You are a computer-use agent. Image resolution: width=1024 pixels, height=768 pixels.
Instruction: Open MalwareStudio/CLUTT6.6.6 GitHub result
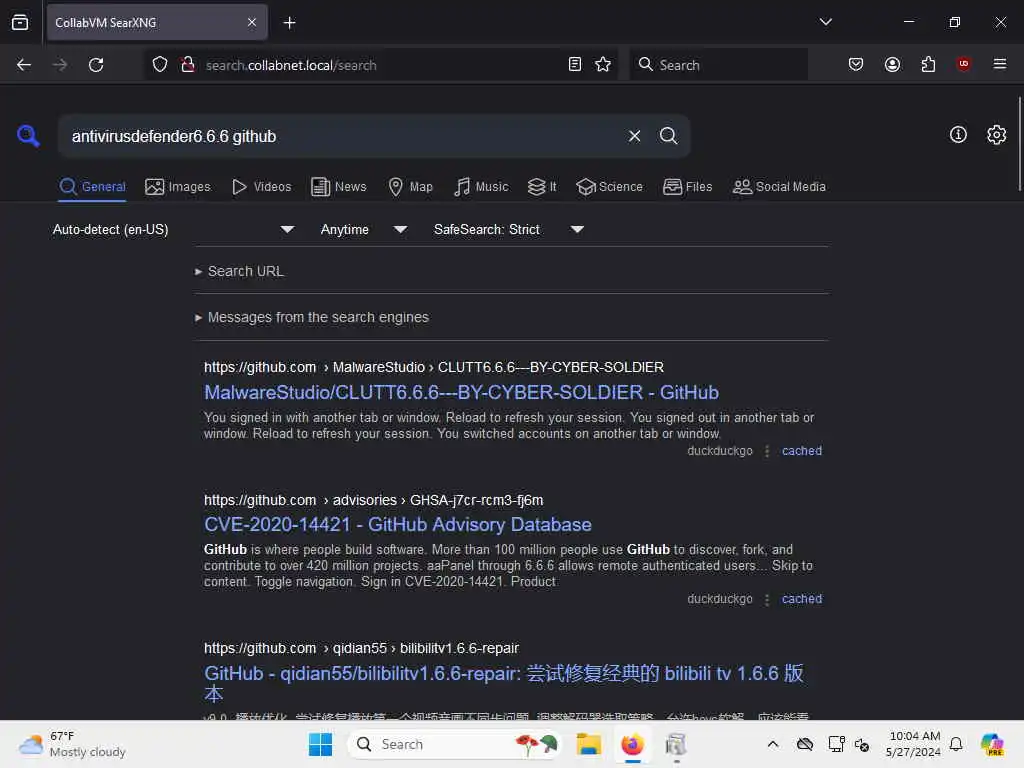[461, 392]
